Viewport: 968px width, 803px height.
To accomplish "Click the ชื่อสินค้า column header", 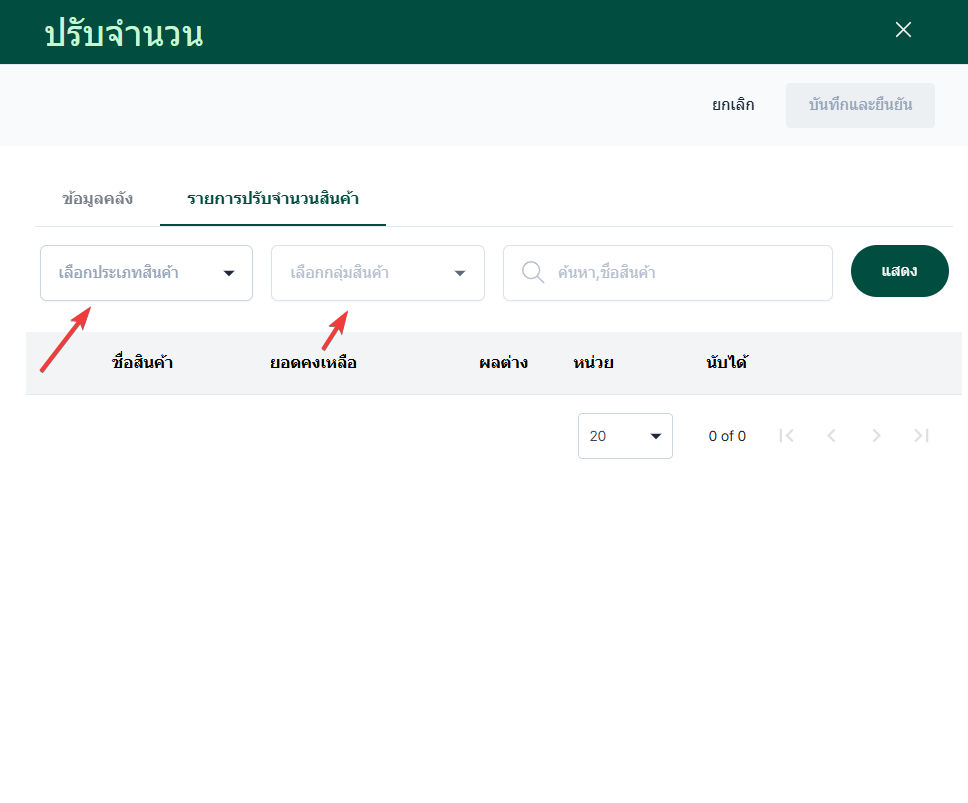I will point(143,362).
